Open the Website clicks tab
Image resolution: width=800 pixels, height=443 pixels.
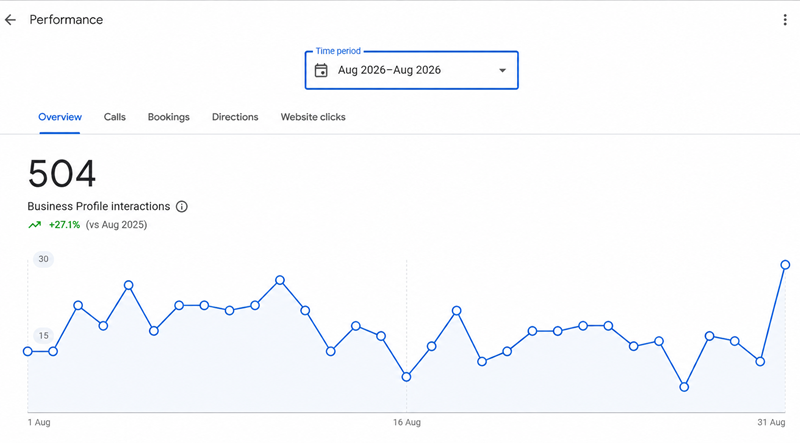(313, 117)
